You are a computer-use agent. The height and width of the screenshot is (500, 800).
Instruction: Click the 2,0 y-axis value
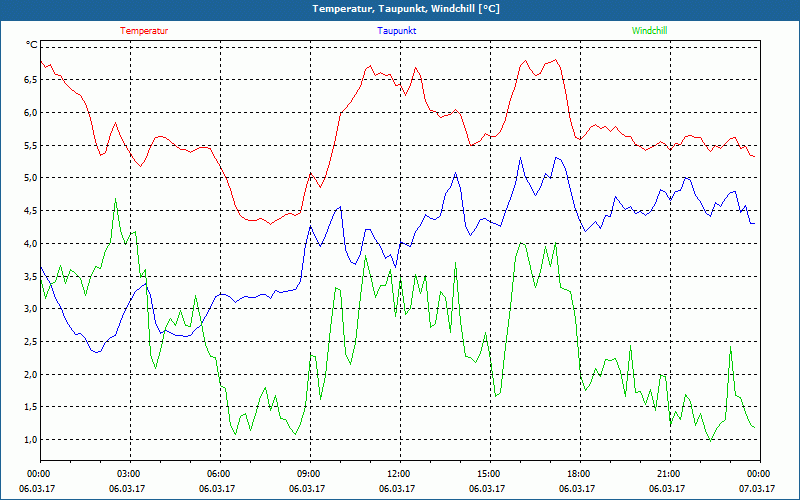tap(31, 374)
